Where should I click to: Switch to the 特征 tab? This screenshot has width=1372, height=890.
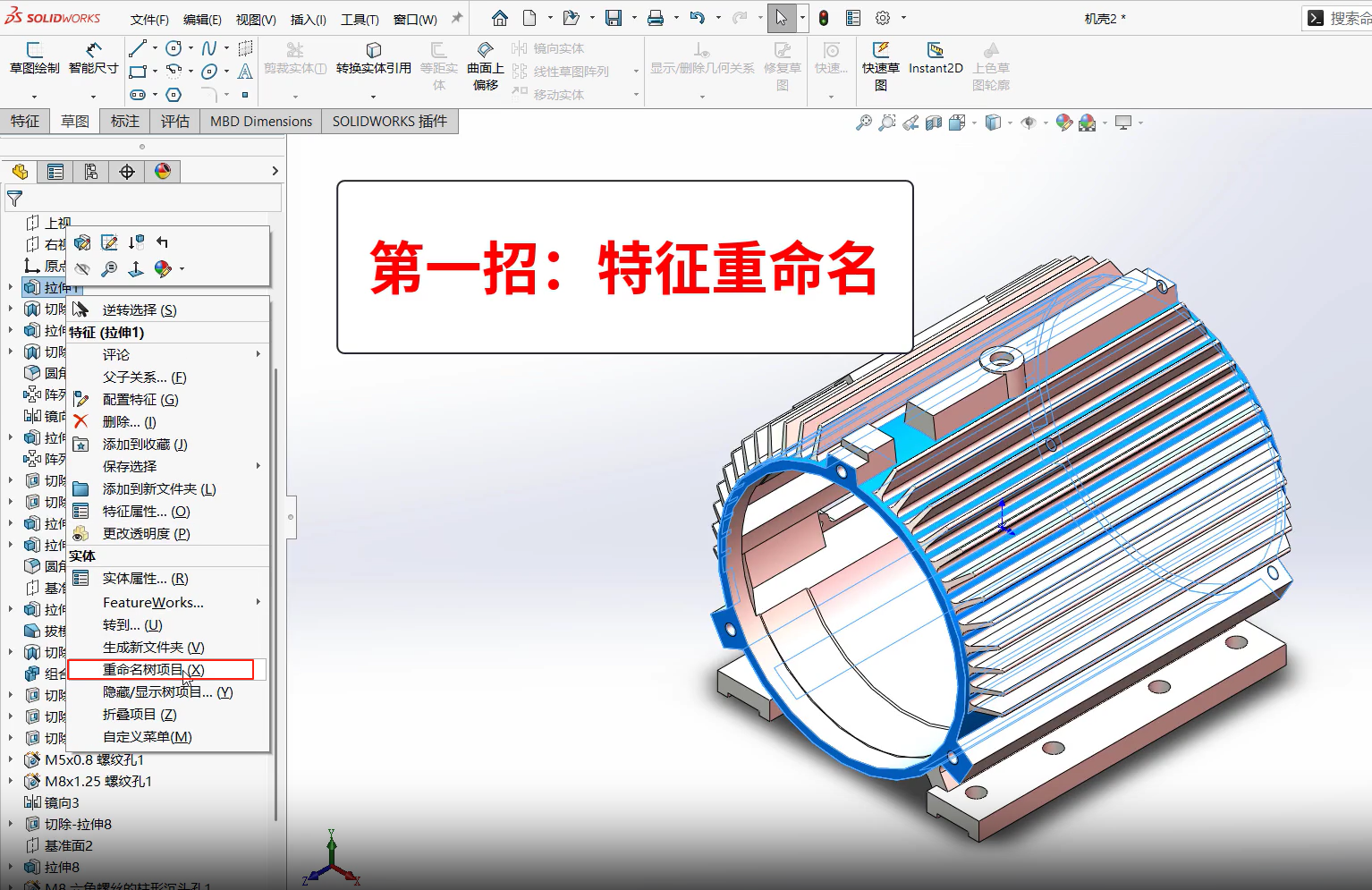25,122
